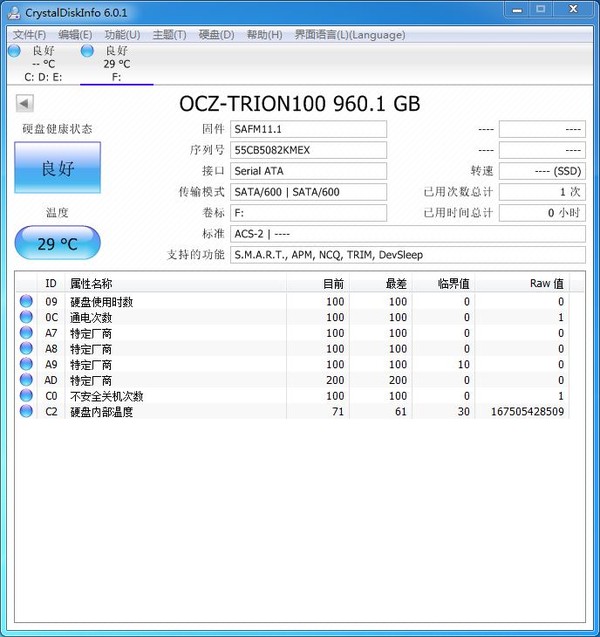The image size is (600, 637).
Task: Select the C: D: E: disk tab
Action: [x=43, y=64]
